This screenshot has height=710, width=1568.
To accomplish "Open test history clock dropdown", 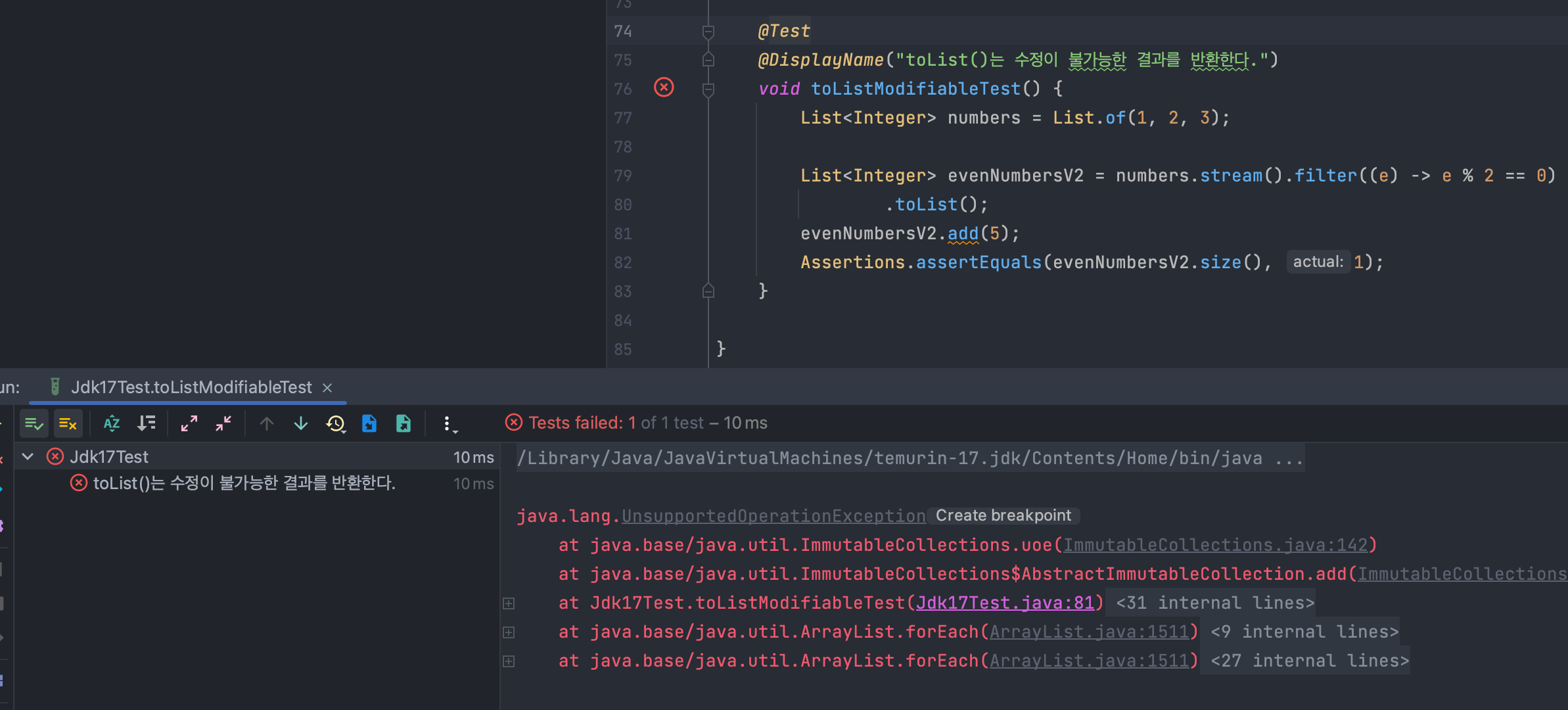I will tap(336, 424).
